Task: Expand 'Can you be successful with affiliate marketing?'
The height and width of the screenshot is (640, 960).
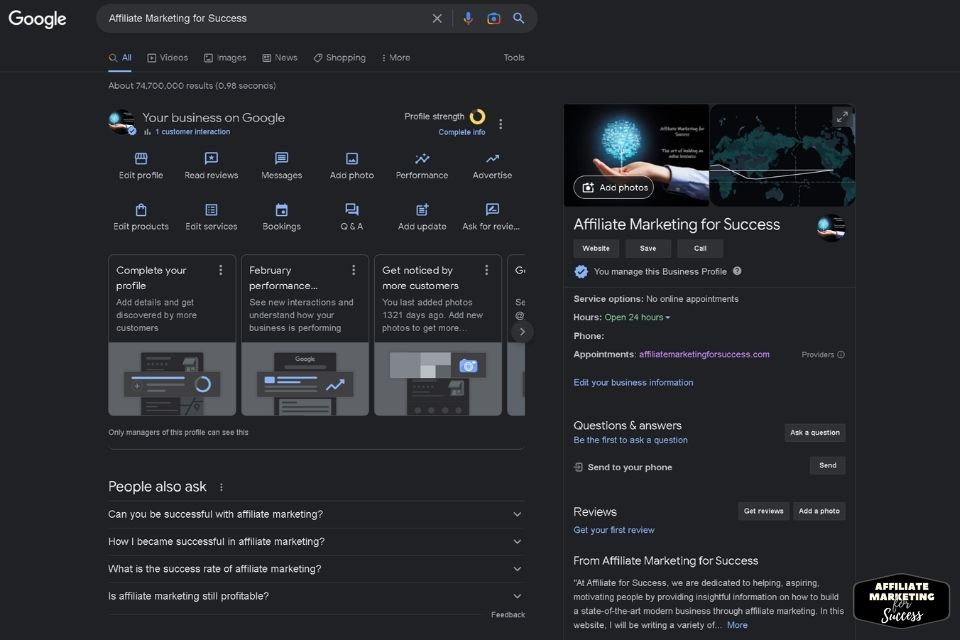Action: [316, 514]
